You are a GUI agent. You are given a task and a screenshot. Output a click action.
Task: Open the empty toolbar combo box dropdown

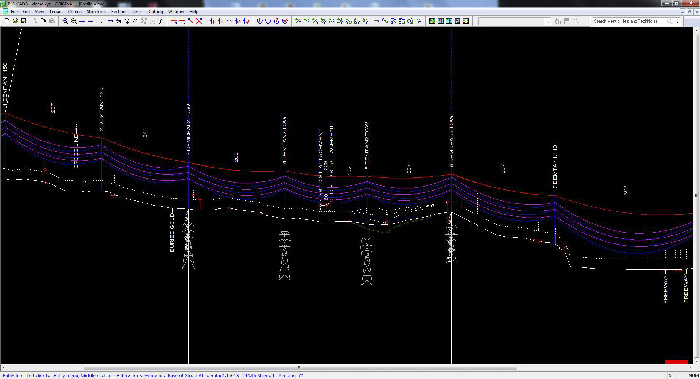click(548, 21)
